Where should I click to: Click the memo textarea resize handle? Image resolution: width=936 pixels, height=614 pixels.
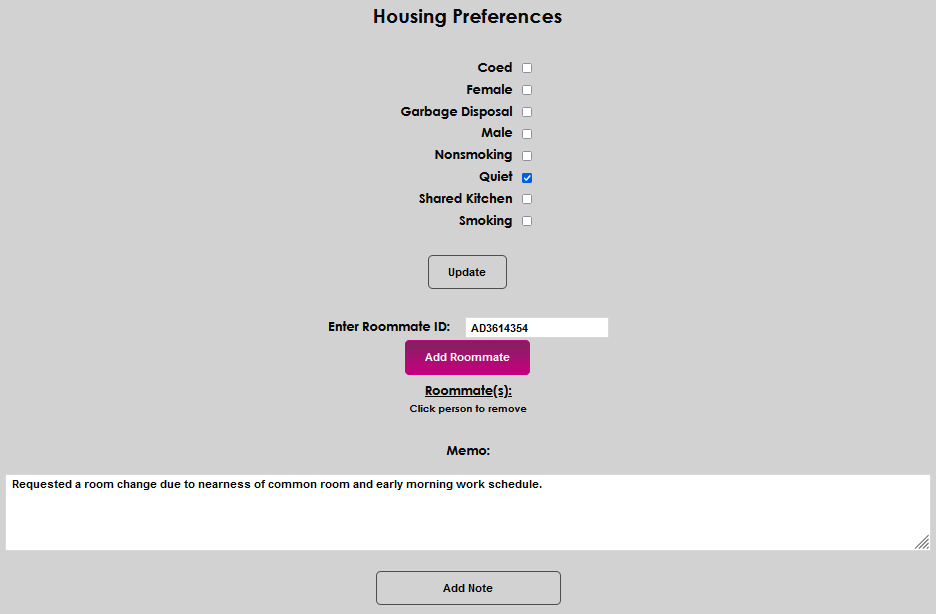click(x=921, y=542)
